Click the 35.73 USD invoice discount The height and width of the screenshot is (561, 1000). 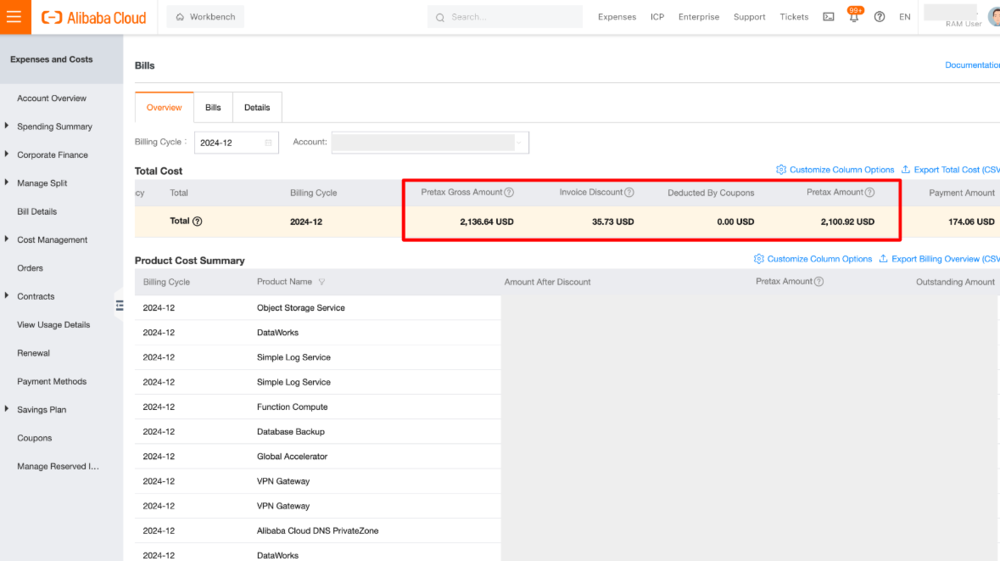pos(613,222)
